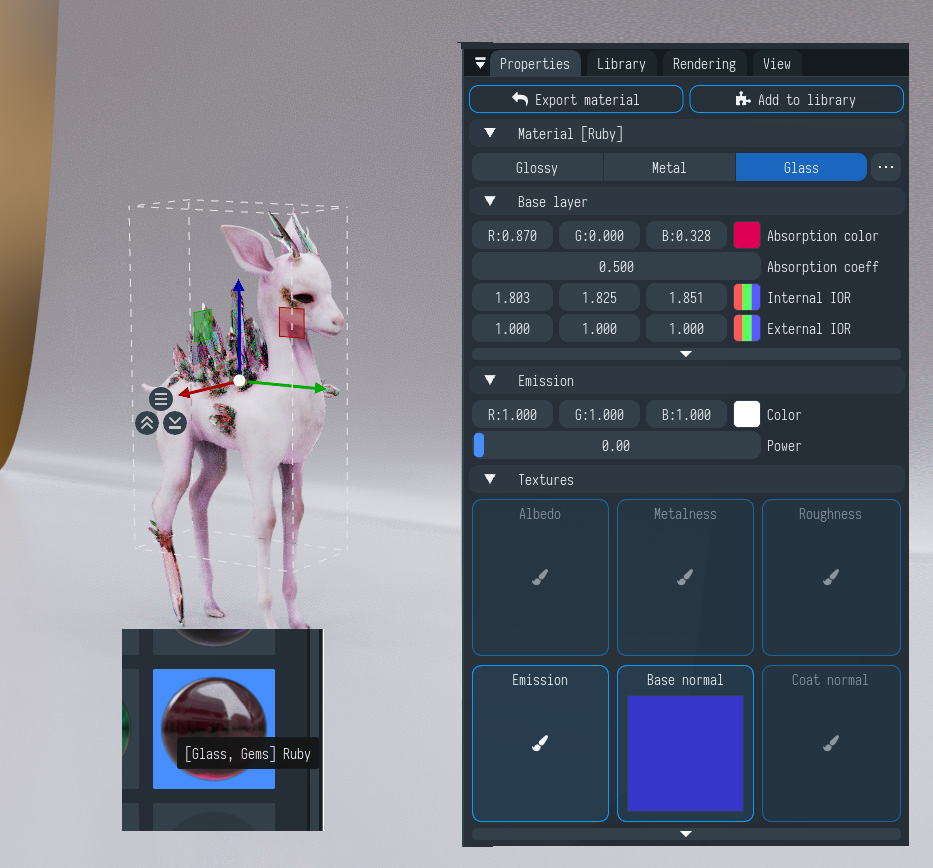Click the Absorption color swatch
The height and width of the screenshot is (868, 933).
(x=747, y=236)
